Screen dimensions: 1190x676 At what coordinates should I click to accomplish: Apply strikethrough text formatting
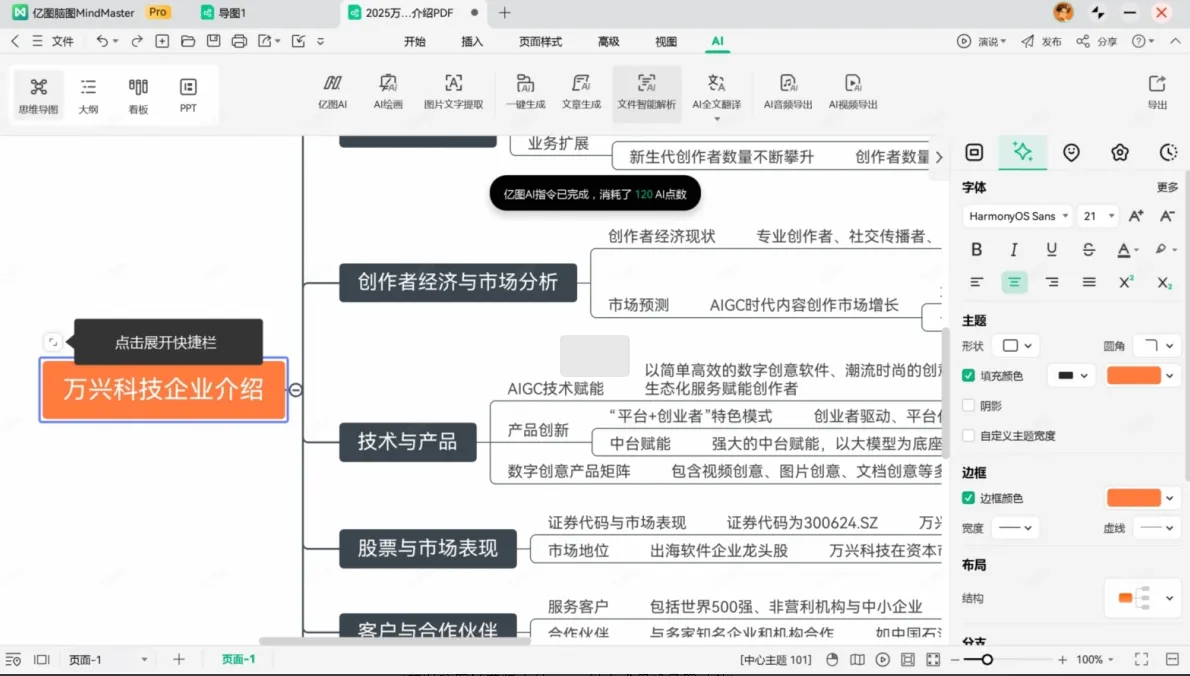(x=1088, y=249)
